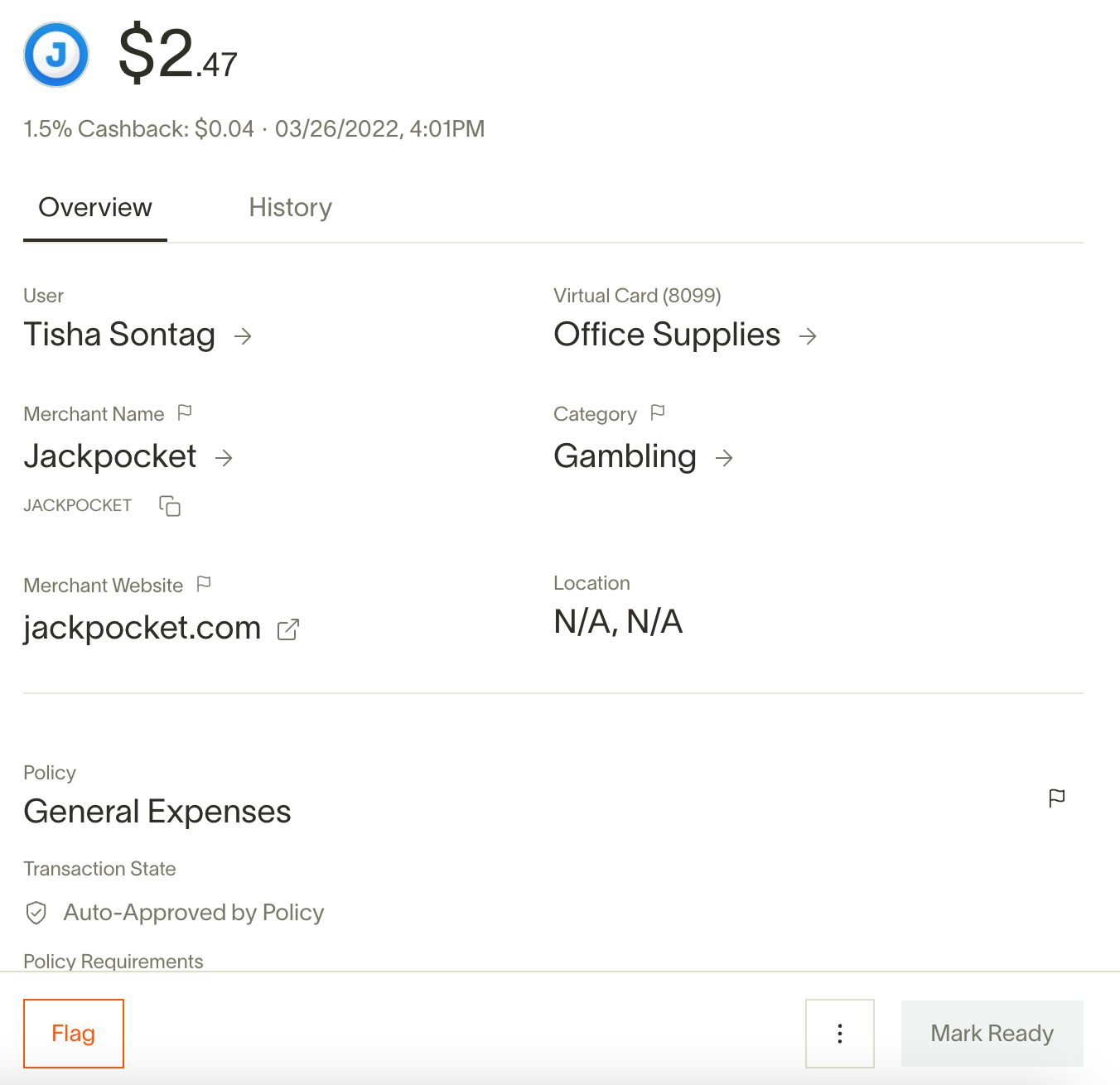Click the Transaction State label
Image resolution: width=1120 pixels, height=1085 pixels.
pos(99,869)
